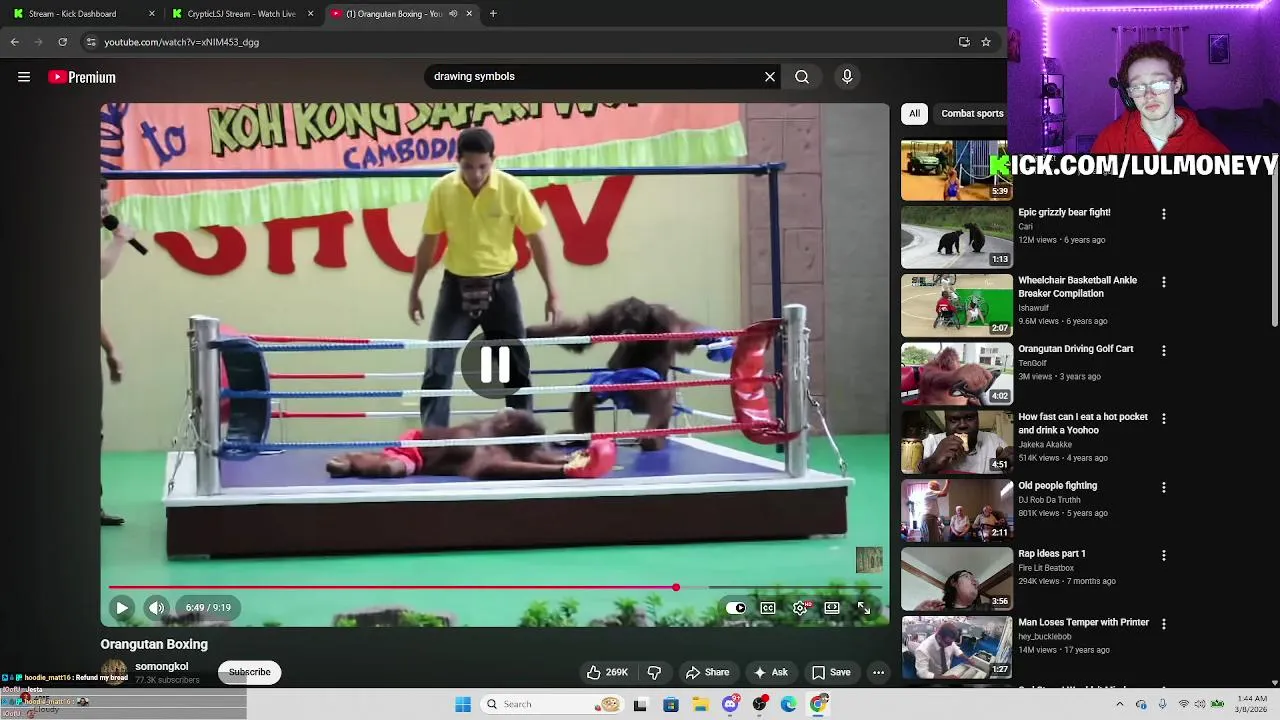Open Discord from the taskbar

[x=731, y=704]
